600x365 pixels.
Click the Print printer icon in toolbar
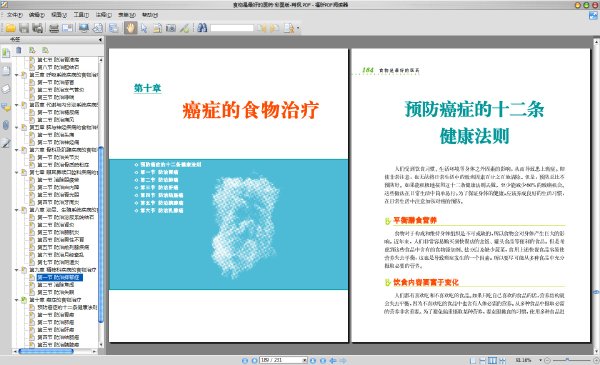(54, 28)
